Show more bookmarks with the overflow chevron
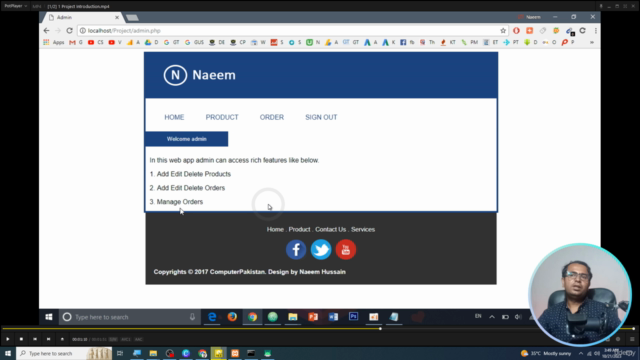This screenshot has height=360, width=640. coord(591,42)
